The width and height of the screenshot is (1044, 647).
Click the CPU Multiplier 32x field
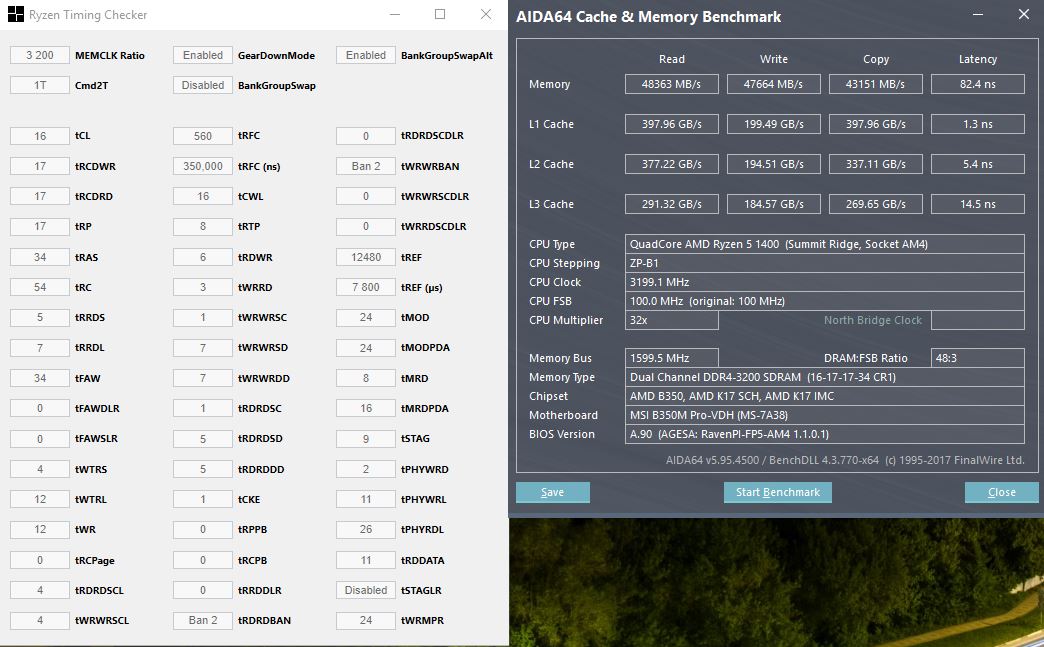tap(672, 320)
